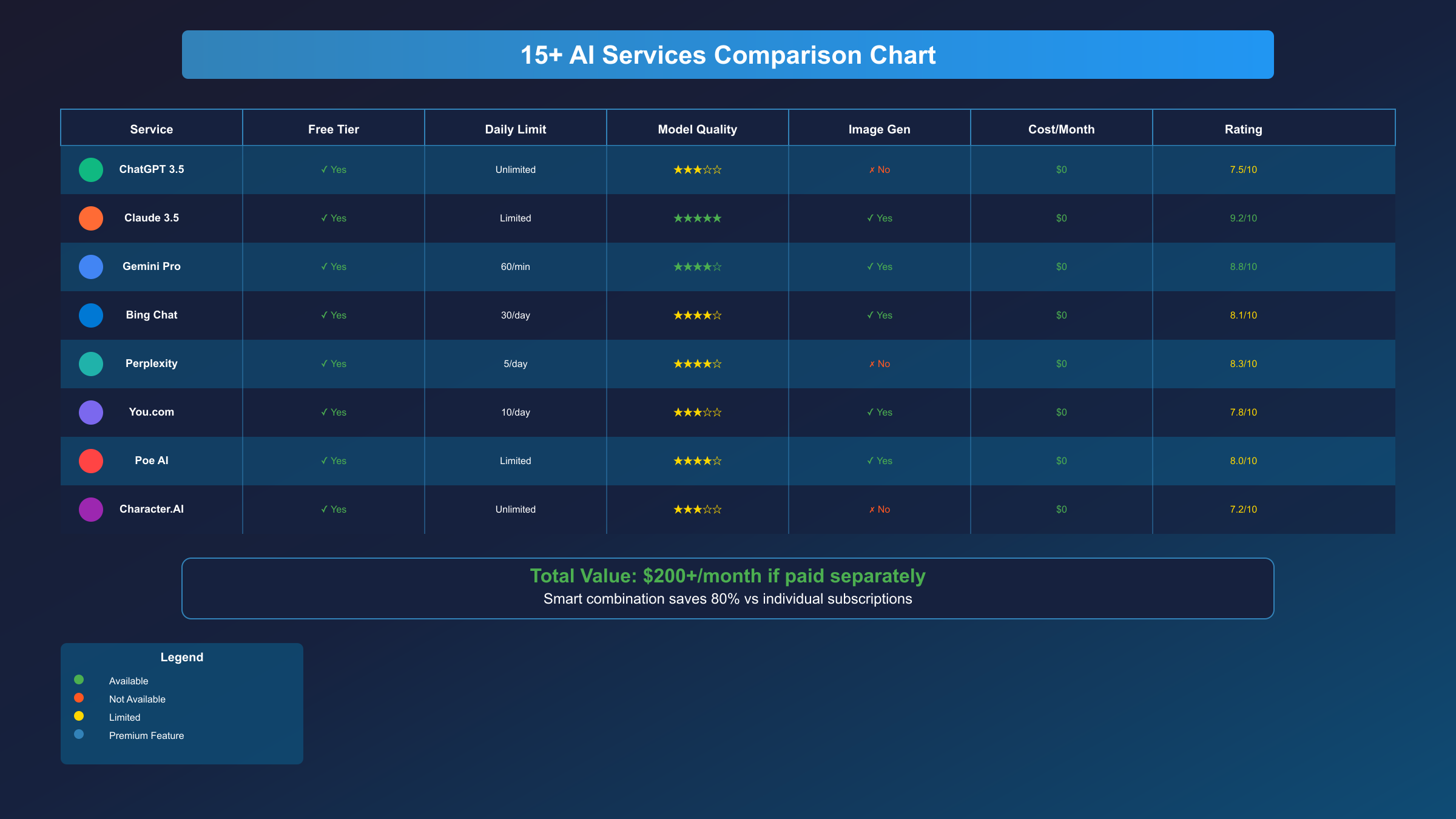Click the green ChatGPT 3.5 service icon
Image resolution: width=1456 pixels, height=819 pixels.
91,170
